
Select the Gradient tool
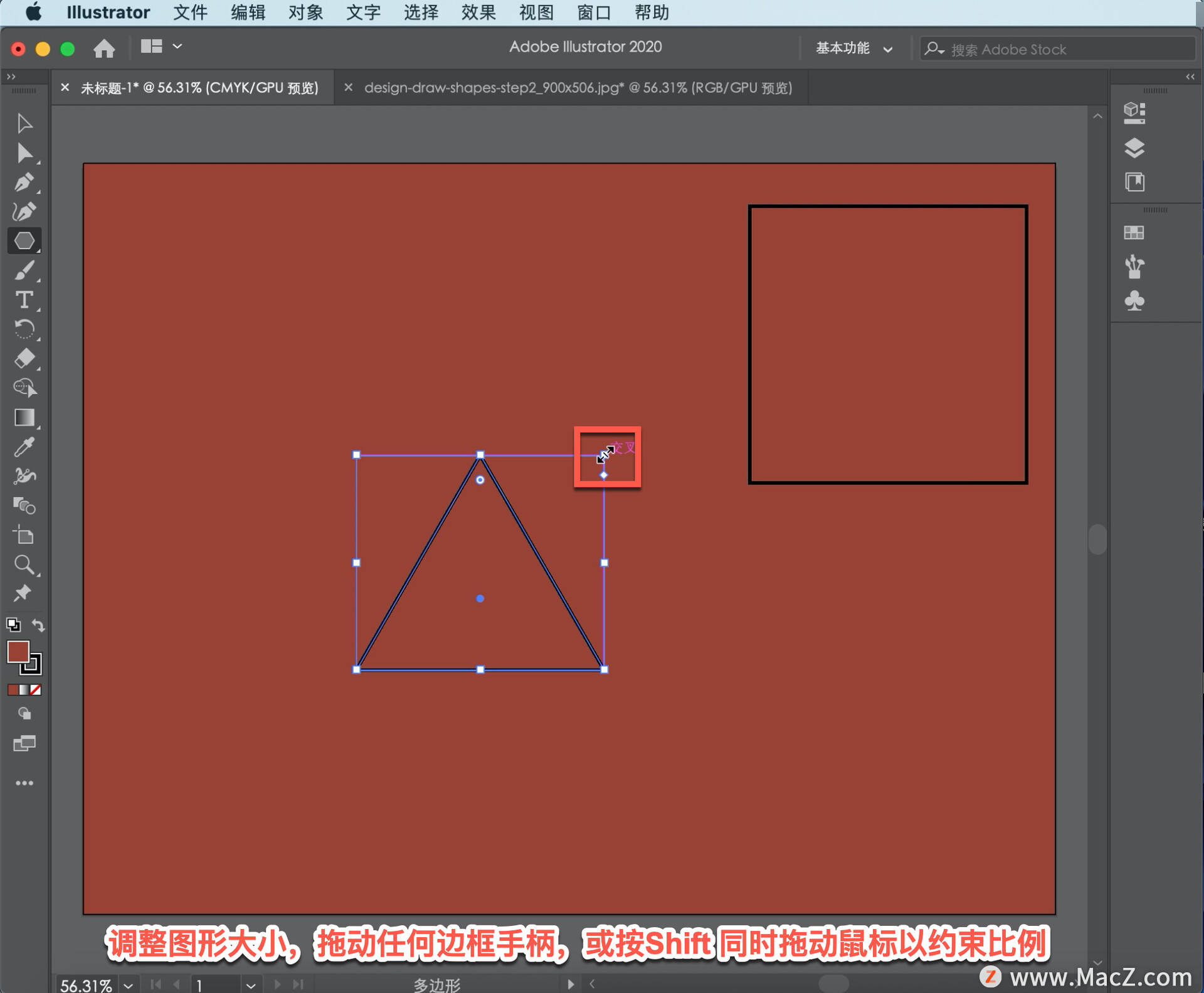click(x=24, y=418)
